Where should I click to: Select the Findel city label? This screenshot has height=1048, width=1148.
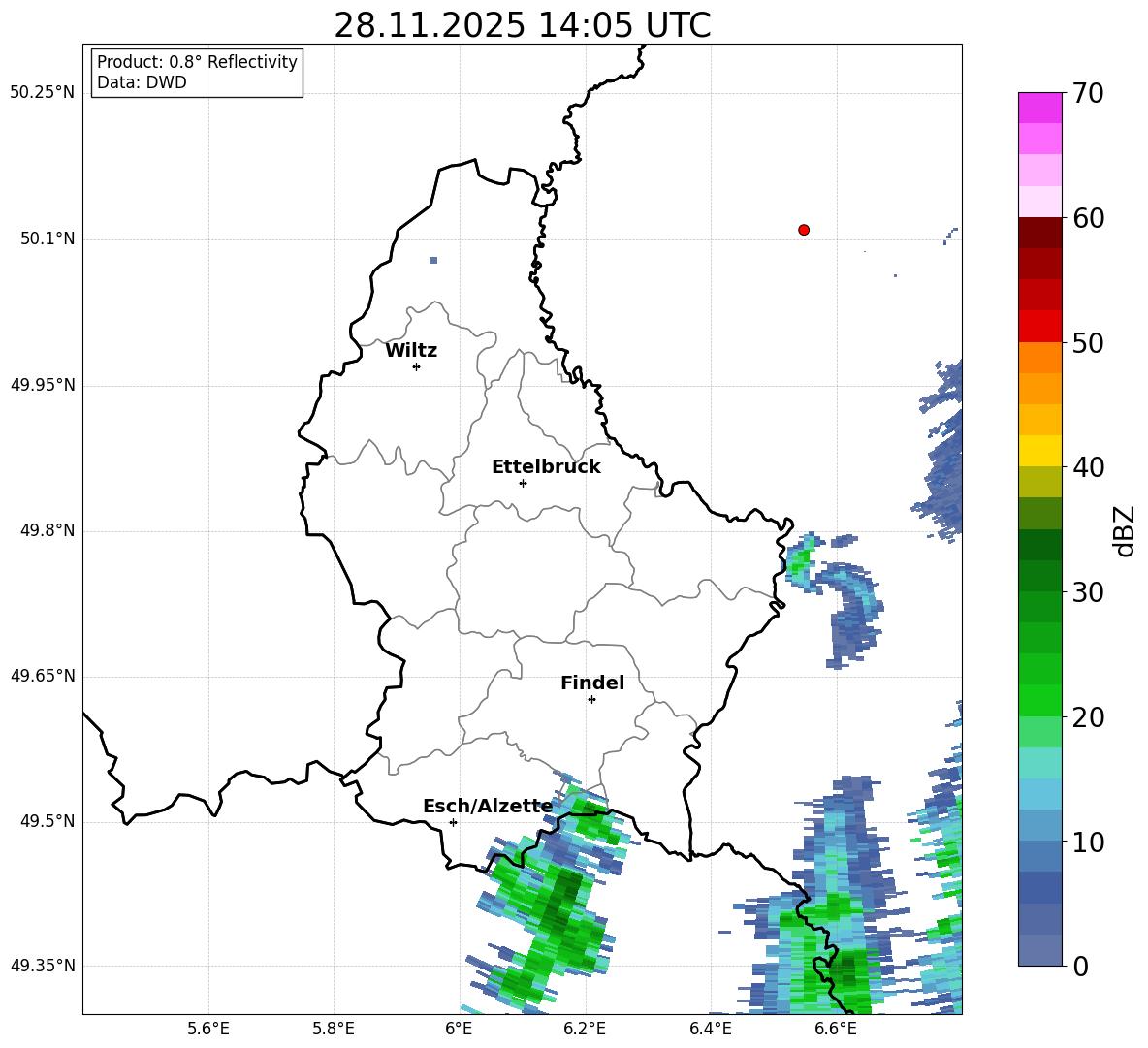coord(592,683)
